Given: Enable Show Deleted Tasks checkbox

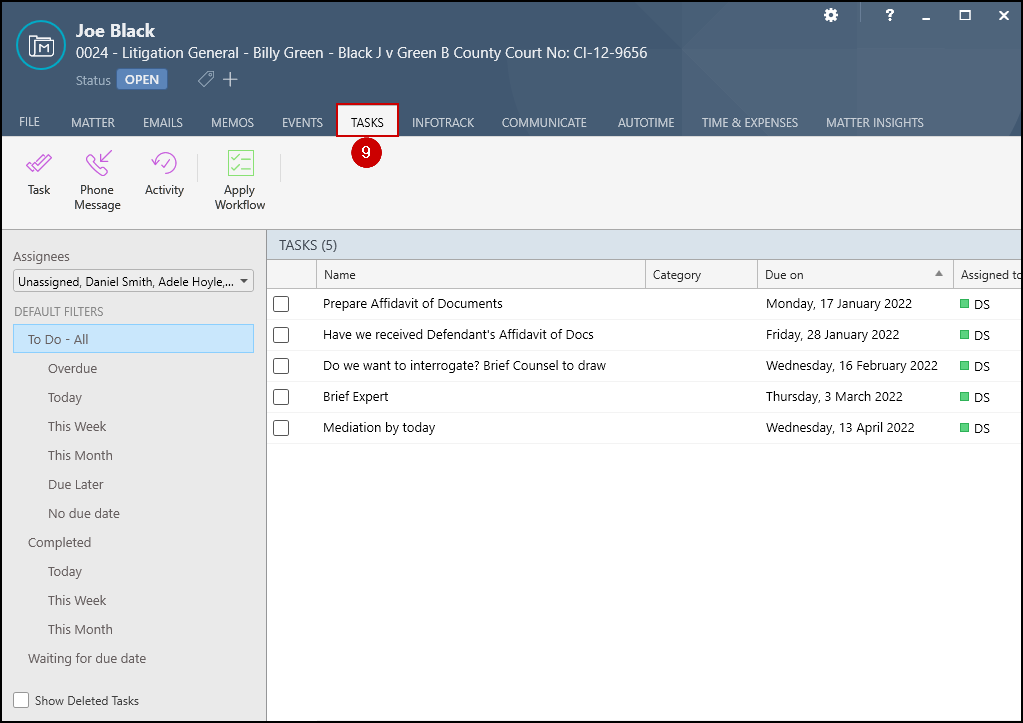Looking at the screenshot, I should pos(21,701).
